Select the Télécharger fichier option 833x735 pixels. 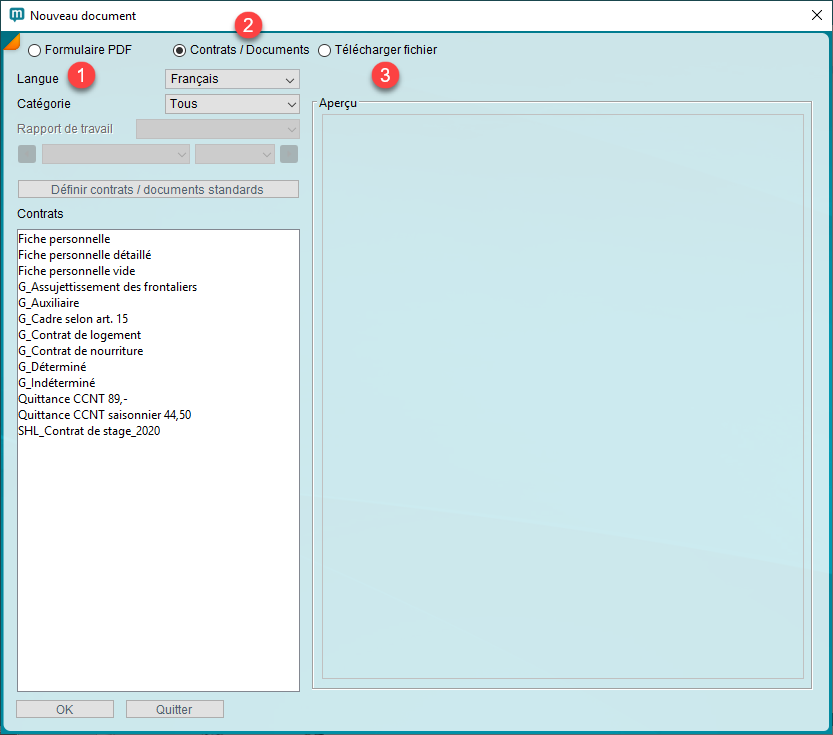(x=324, y=50)
